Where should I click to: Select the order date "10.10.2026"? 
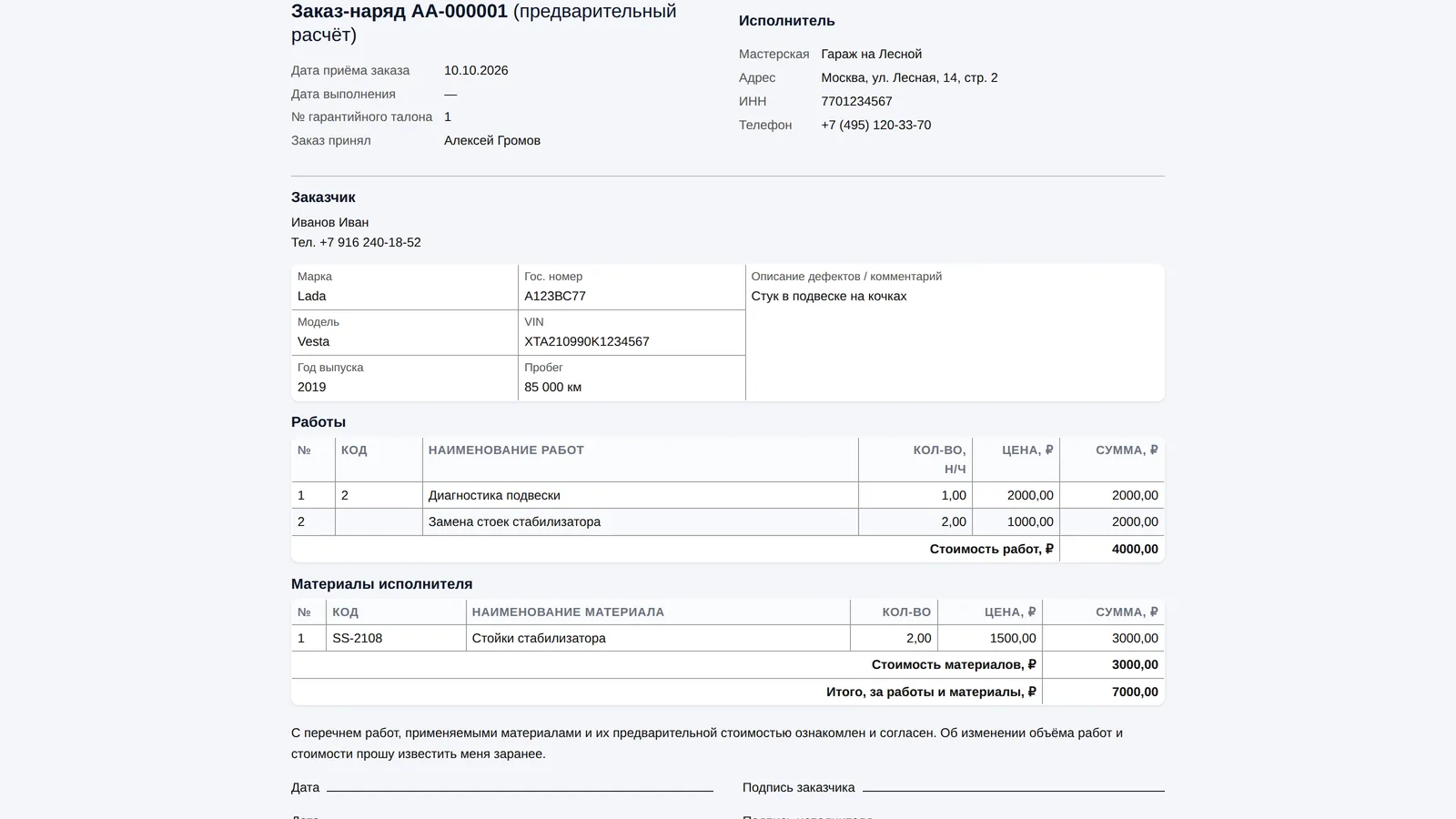(476, 70)
